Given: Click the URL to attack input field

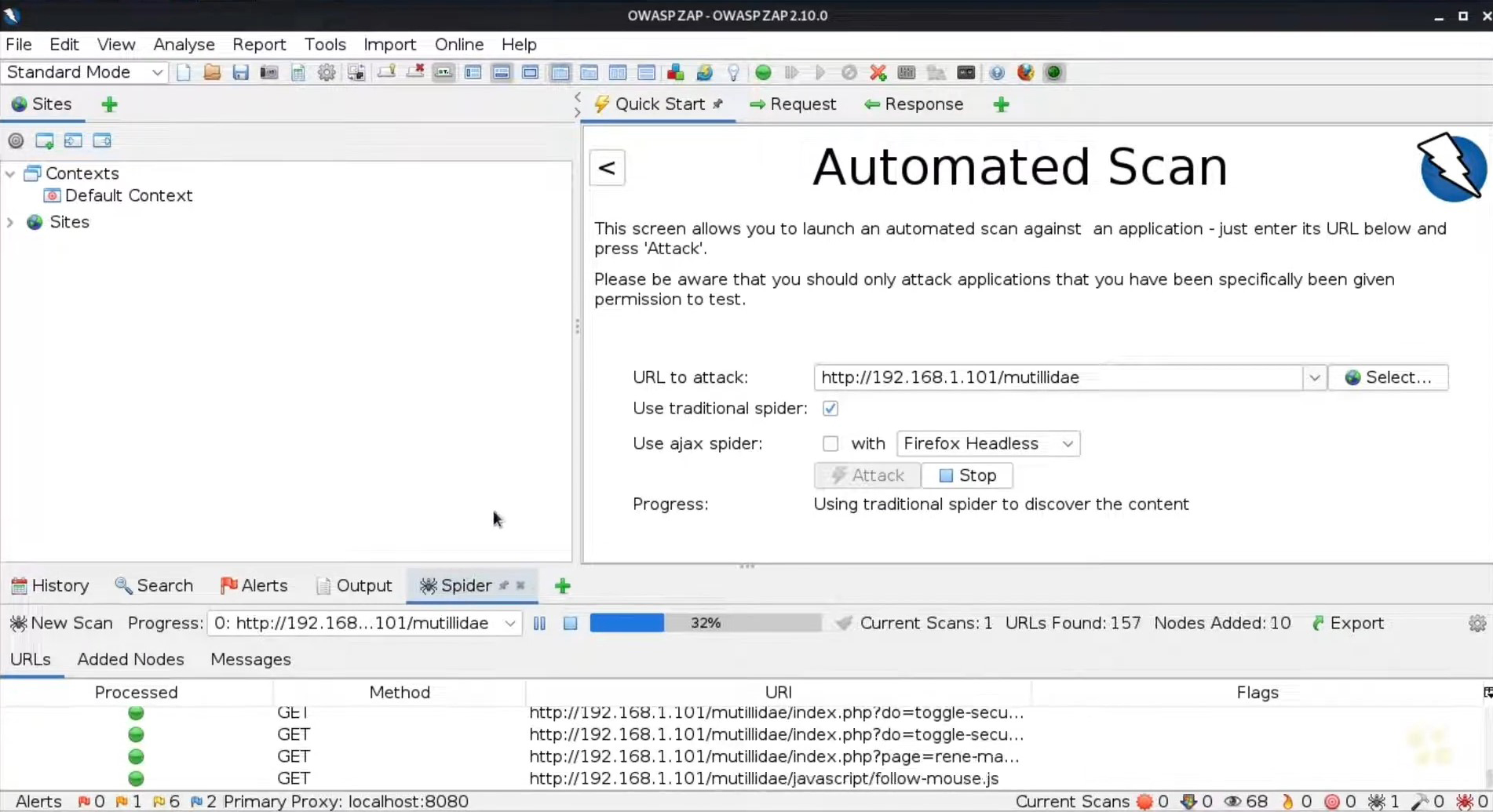Looking at the screenshot, I should pyautogui.click(x=1058, y=378).
